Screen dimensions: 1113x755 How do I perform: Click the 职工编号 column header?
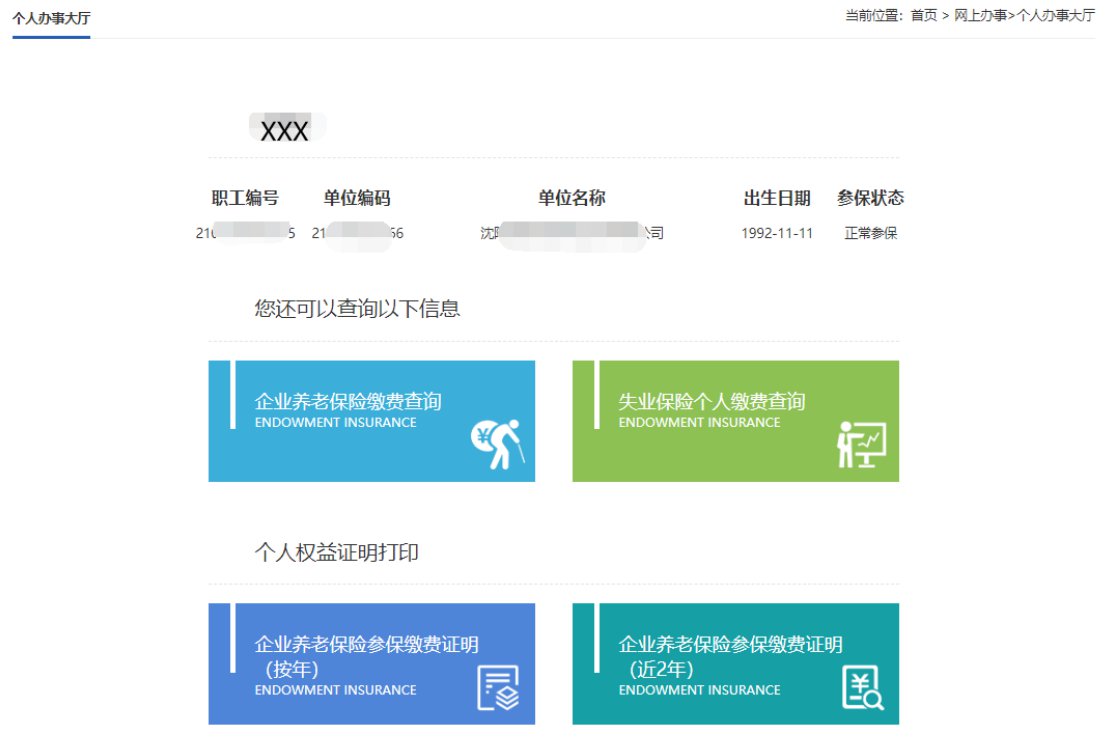[x=245, y=198]
